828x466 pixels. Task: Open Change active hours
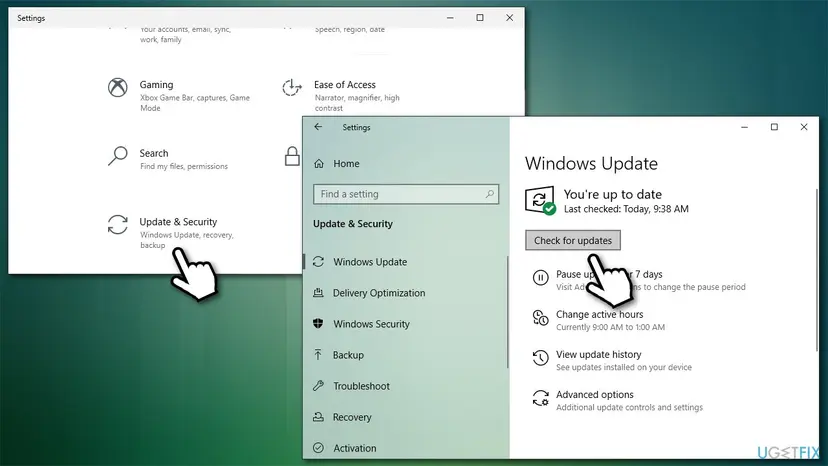coord(599,314)
